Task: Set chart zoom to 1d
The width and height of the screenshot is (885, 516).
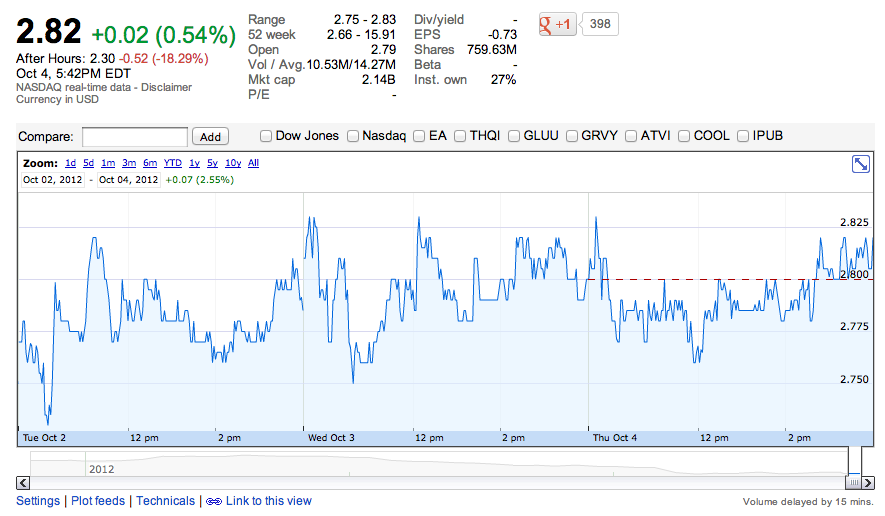Action: 70,163
